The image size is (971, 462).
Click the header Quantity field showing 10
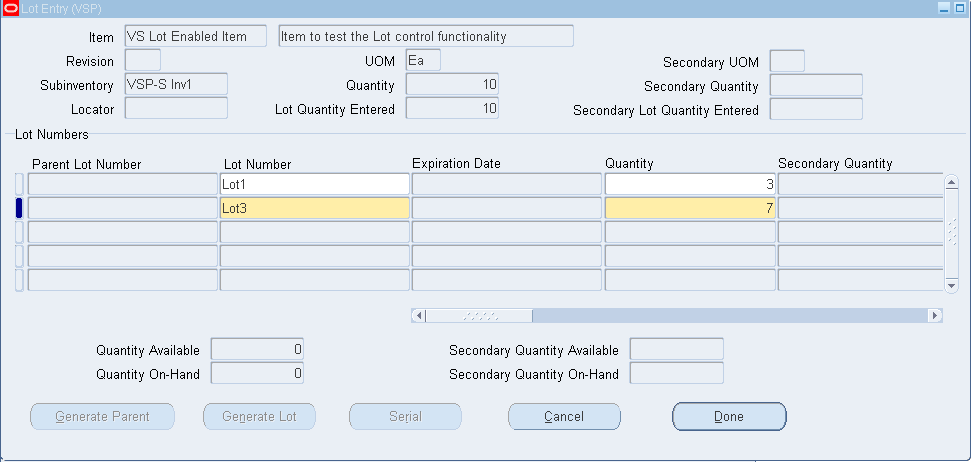coord(453,84)
